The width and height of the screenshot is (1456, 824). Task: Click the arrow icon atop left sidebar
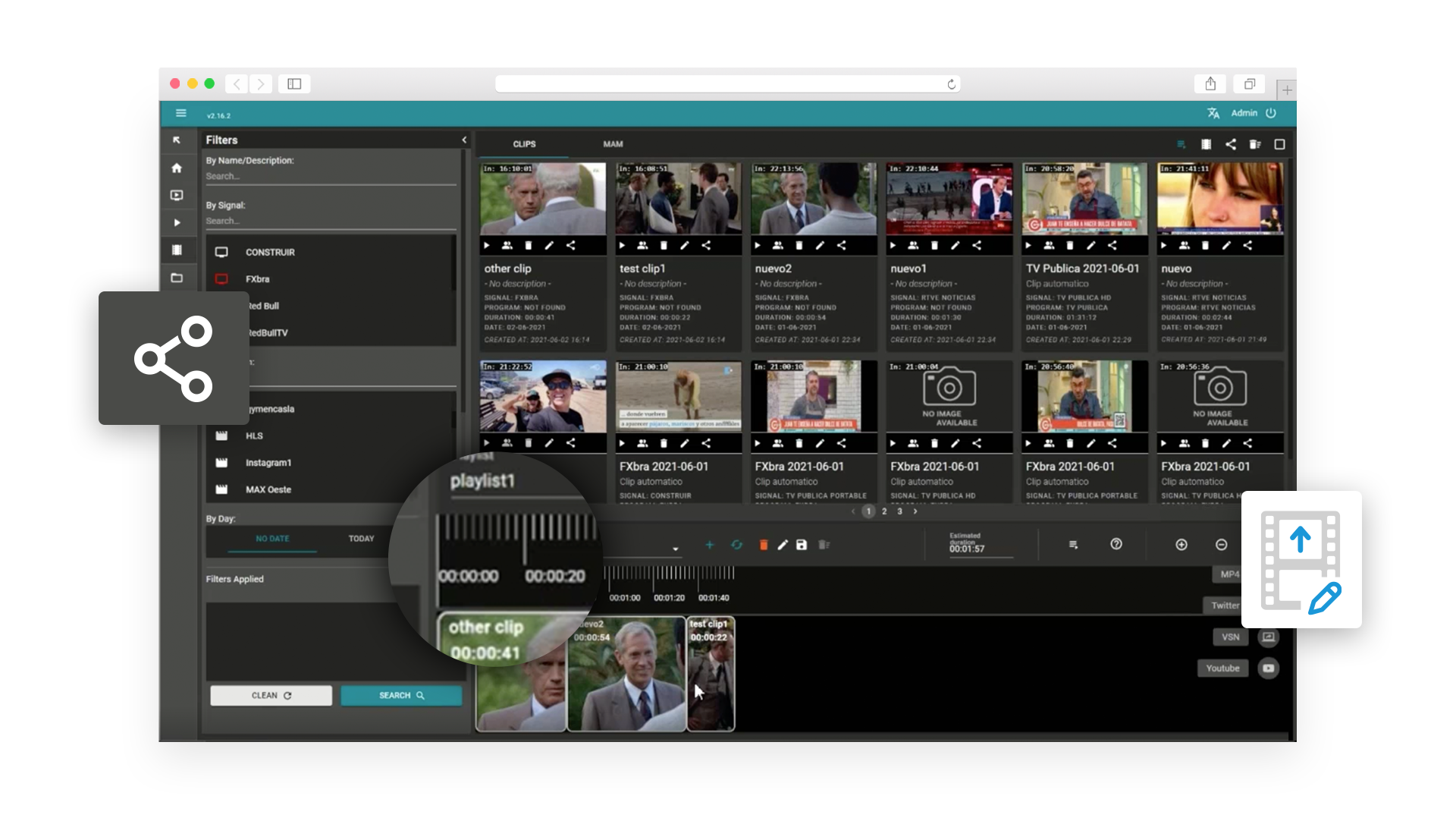(177, 140)
